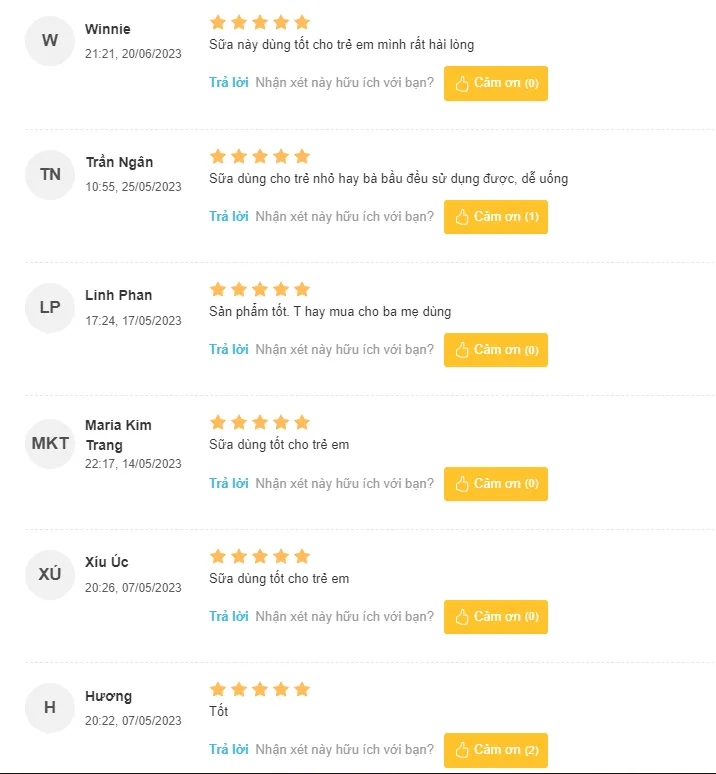Click thumbs-up icon on Trần Ngân's review
716x774 pixels.
pyautogui.click(x=462, y=217)
